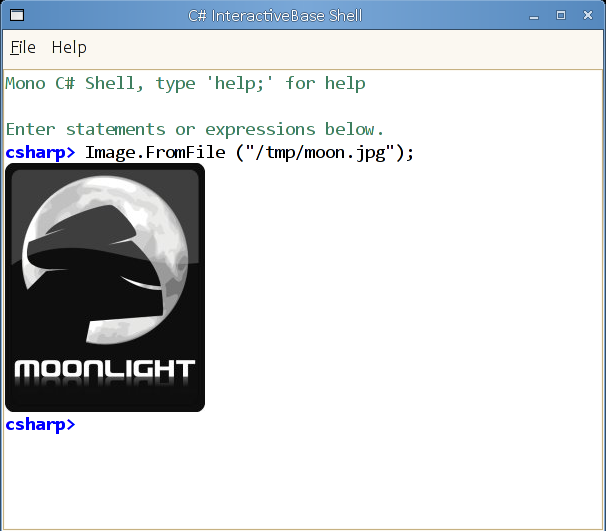Open the Help menu
The image size is (606, 531).
(x=69, y=48)
